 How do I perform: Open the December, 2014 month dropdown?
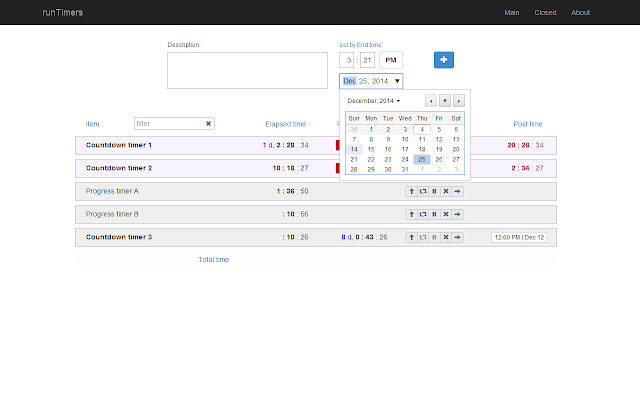tap(373, 101)
